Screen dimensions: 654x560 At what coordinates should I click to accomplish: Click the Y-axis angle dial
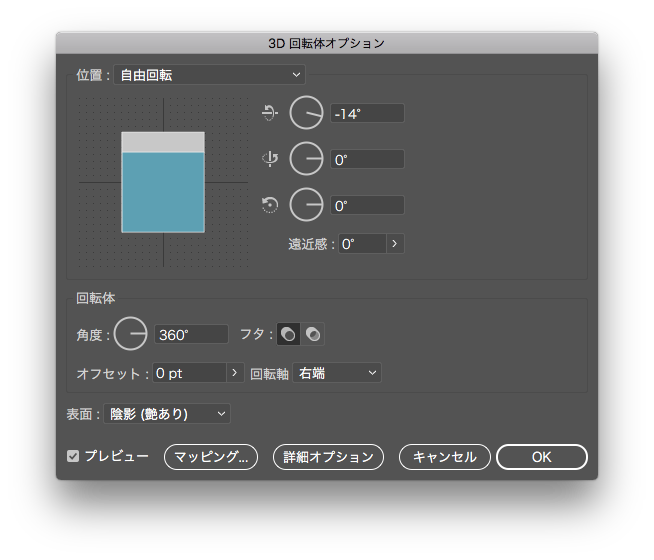(307, 159)
